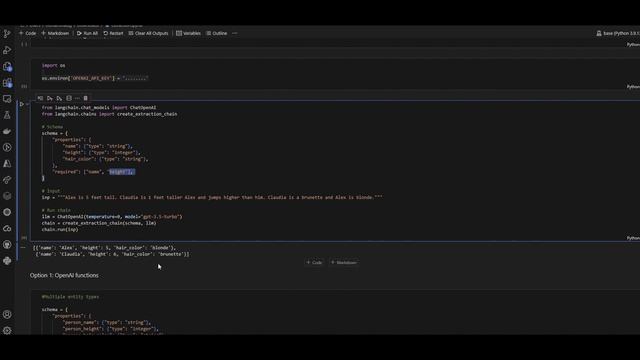The image size is (640, 360).
Task: Open the Source Control view
Action: [7, 34]
